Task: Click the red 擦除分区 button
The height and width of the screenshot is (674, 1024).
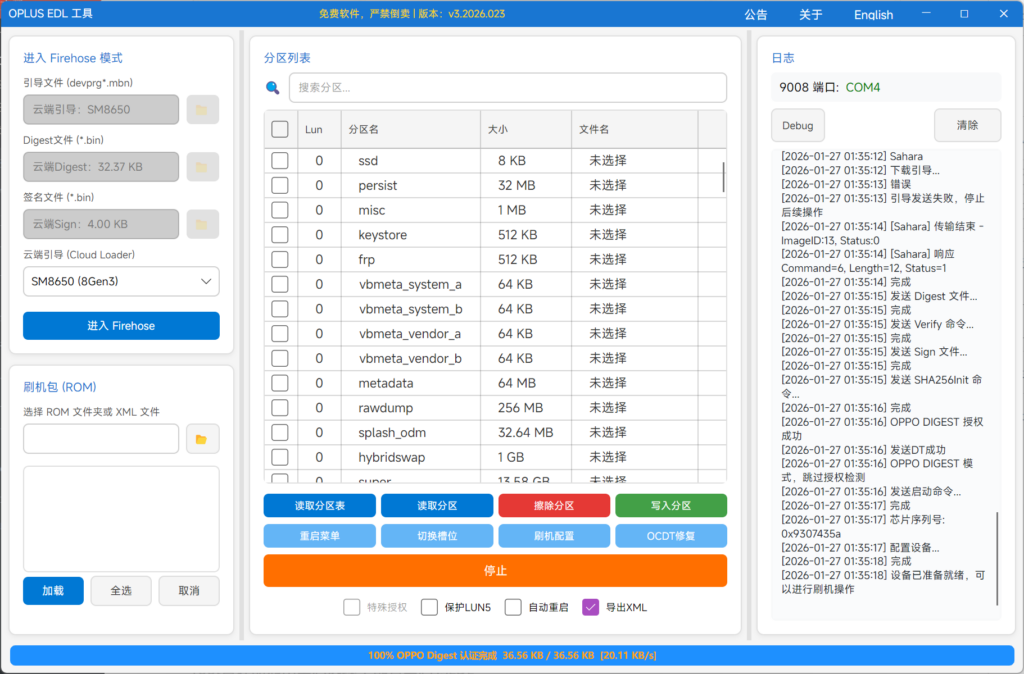Action: [x=553, y=506]
